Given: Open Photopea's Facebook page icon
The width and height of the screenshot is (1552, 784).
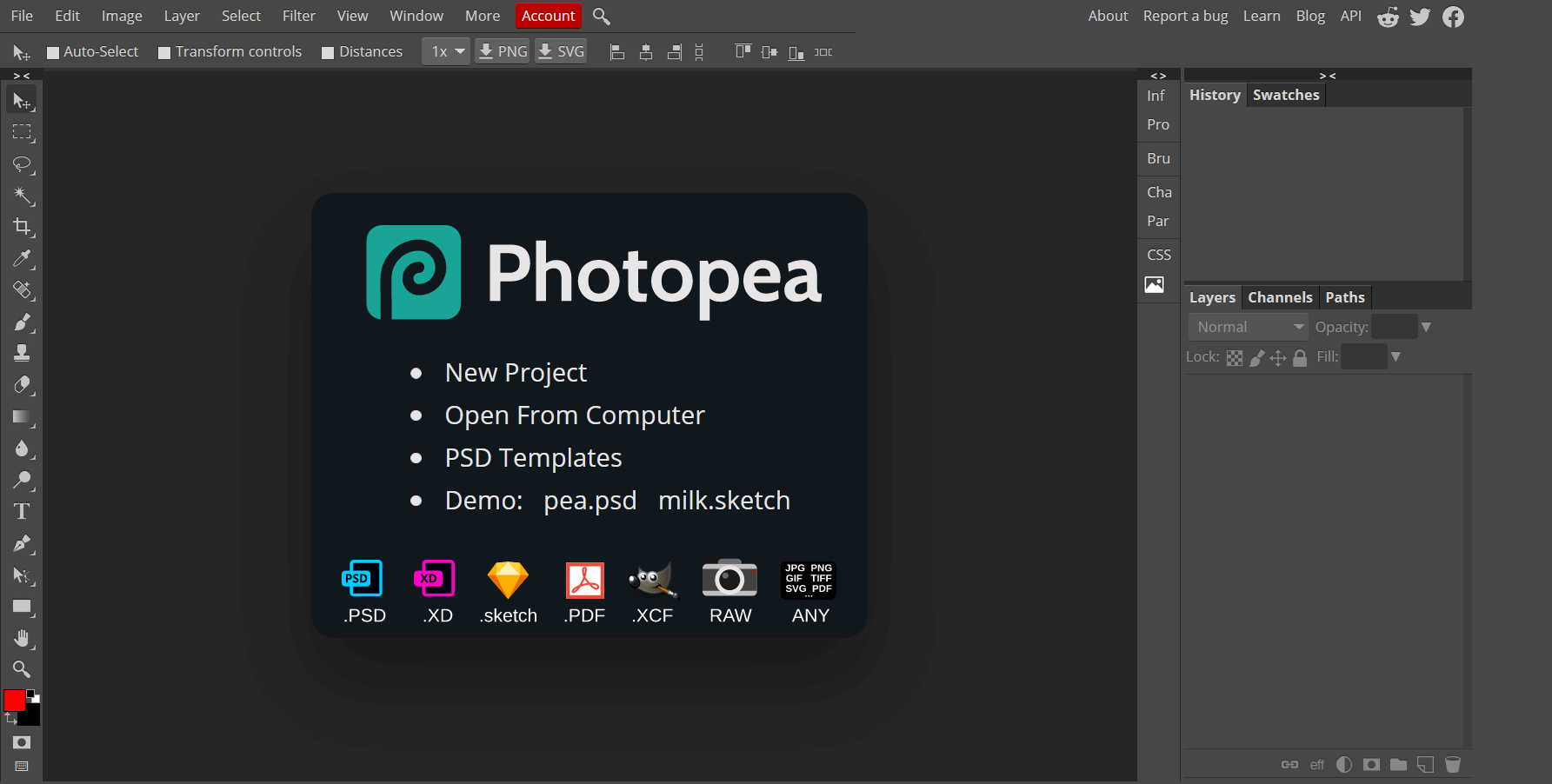Looking at the screenshot, I should 1453,17.
